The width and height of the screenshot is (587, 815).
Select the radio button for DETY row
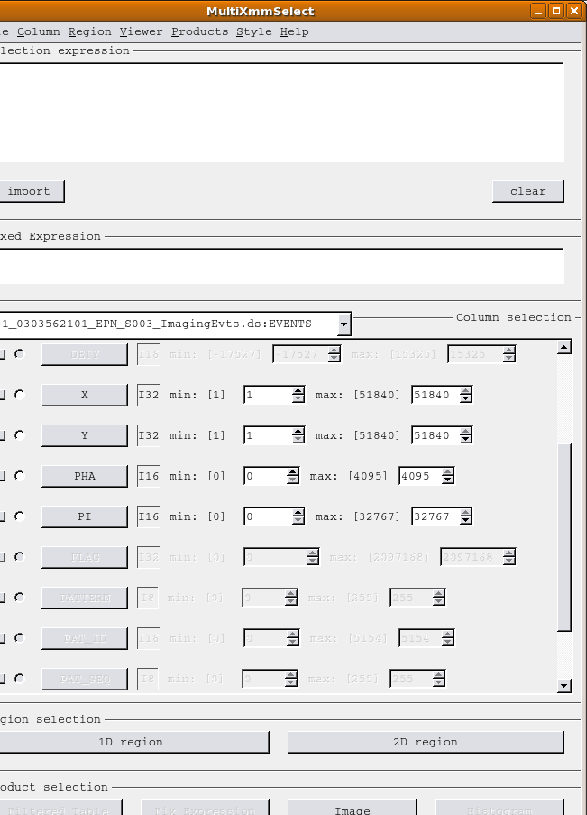pyautogui.click(x=19, y=354)
